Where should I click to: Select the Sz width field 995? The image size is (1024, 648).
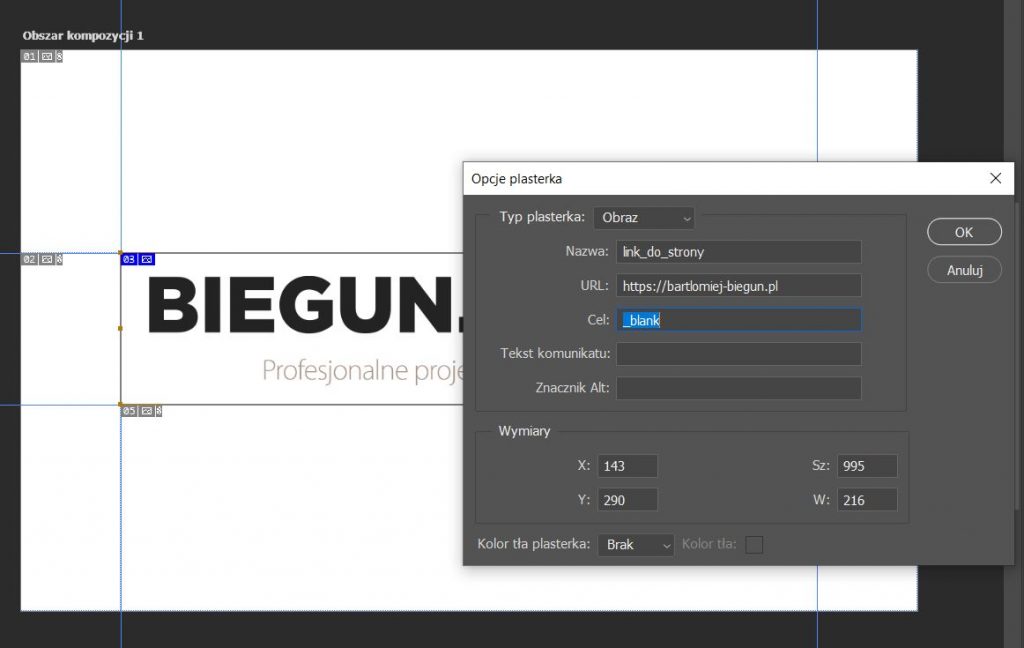(867, 466)
